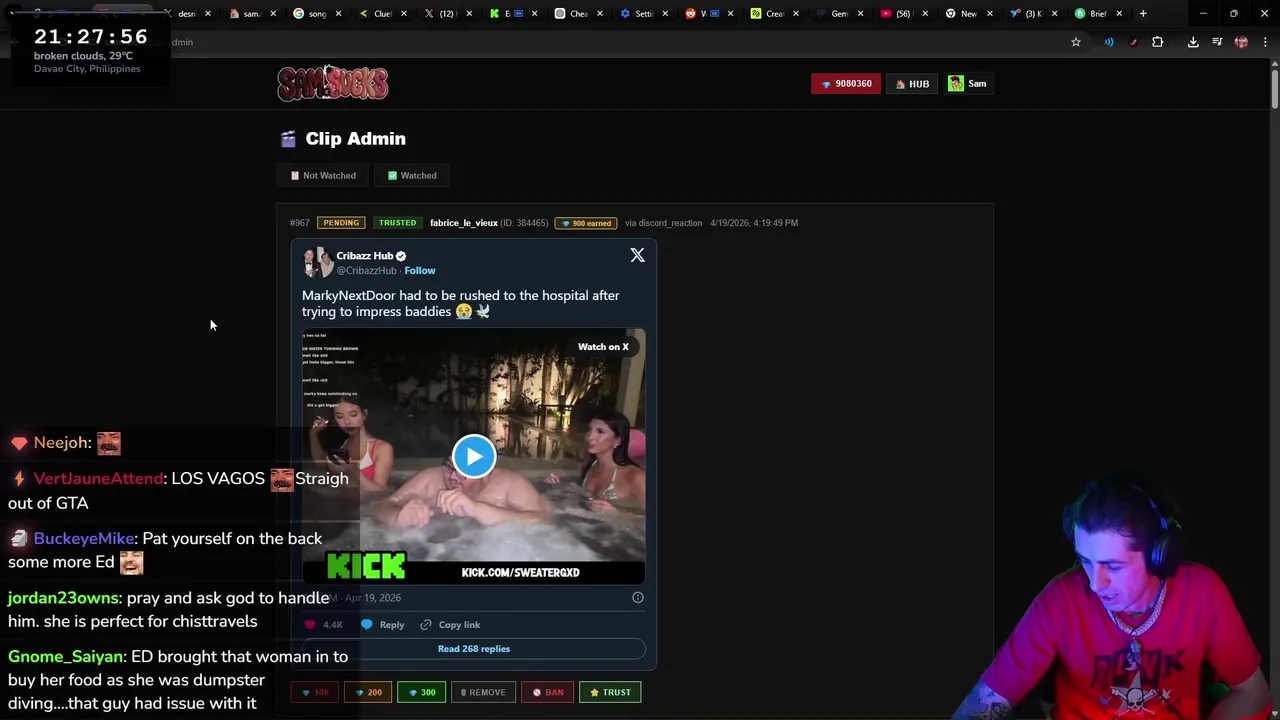Click the clip number #967

[299, 223]
